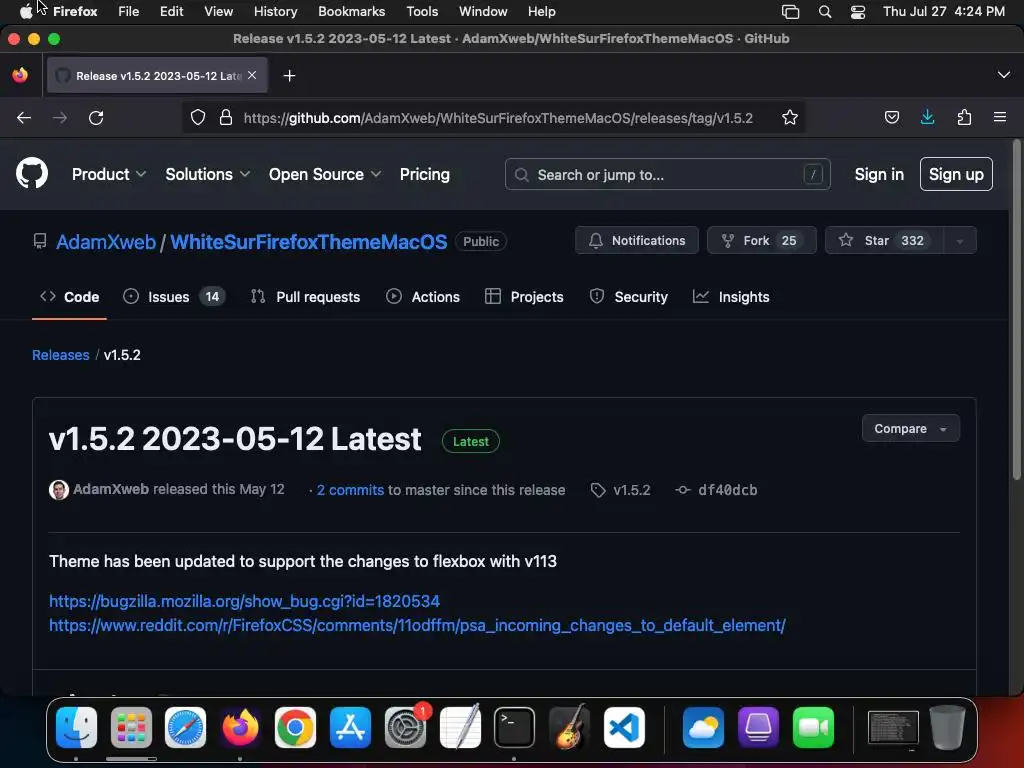Open Google Chrome from the dock
Screen dimensions: 1024x768
[x=295, y=727]
